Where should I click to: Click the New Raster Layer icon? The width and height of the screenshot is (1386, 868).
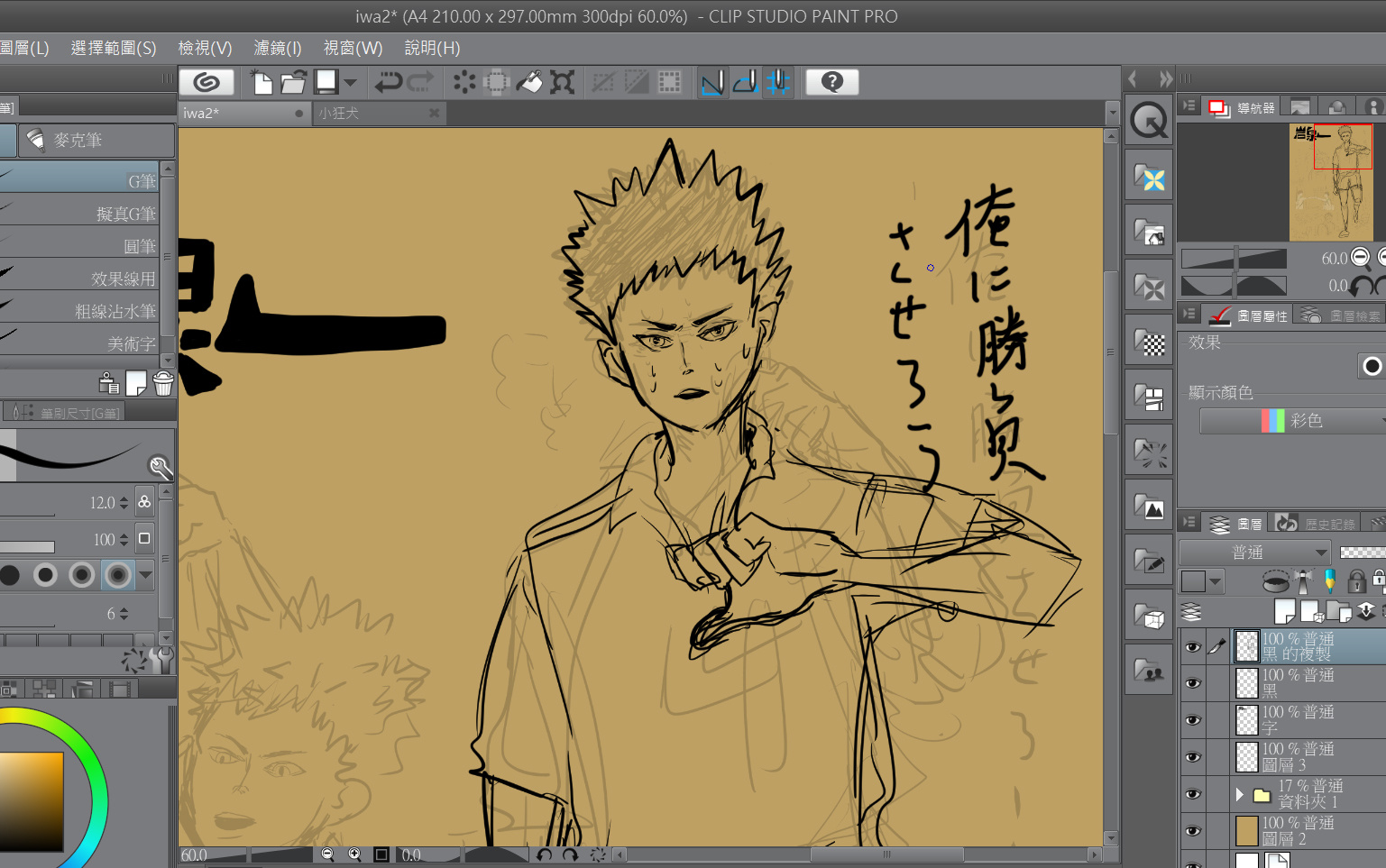1284,612
